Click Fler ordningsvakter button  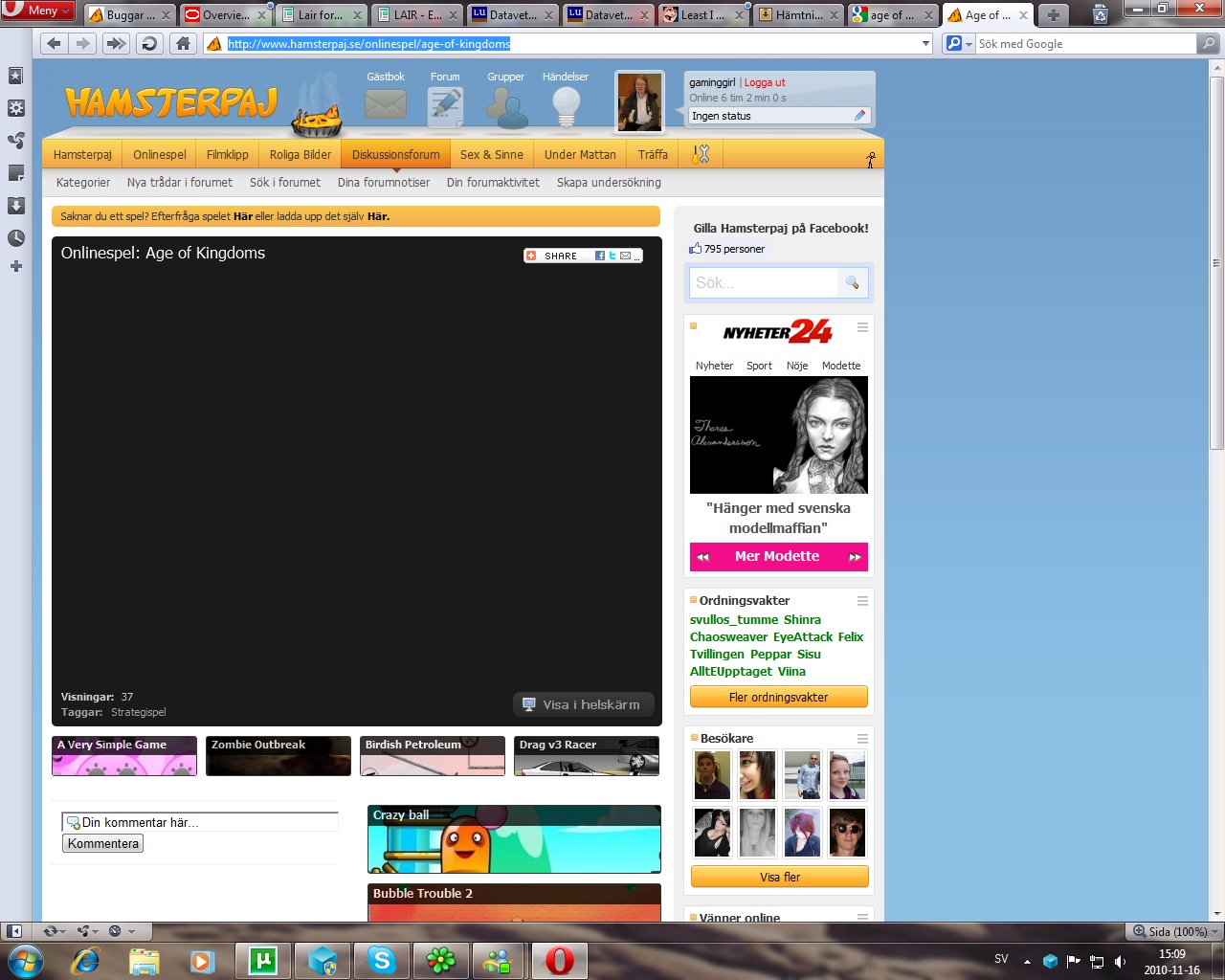pos(779,697)
